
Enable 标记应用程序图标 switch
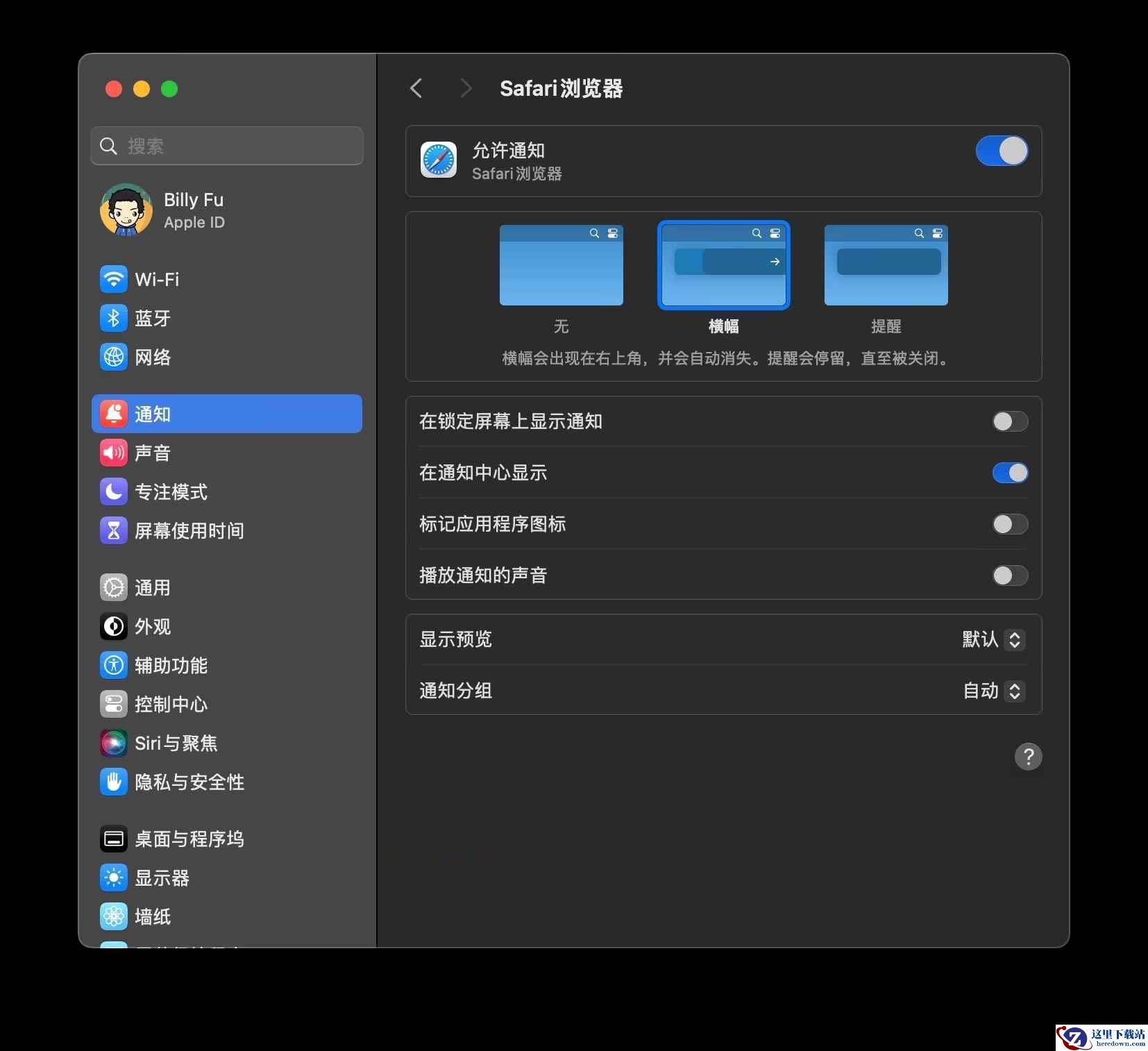(1011, 524)
